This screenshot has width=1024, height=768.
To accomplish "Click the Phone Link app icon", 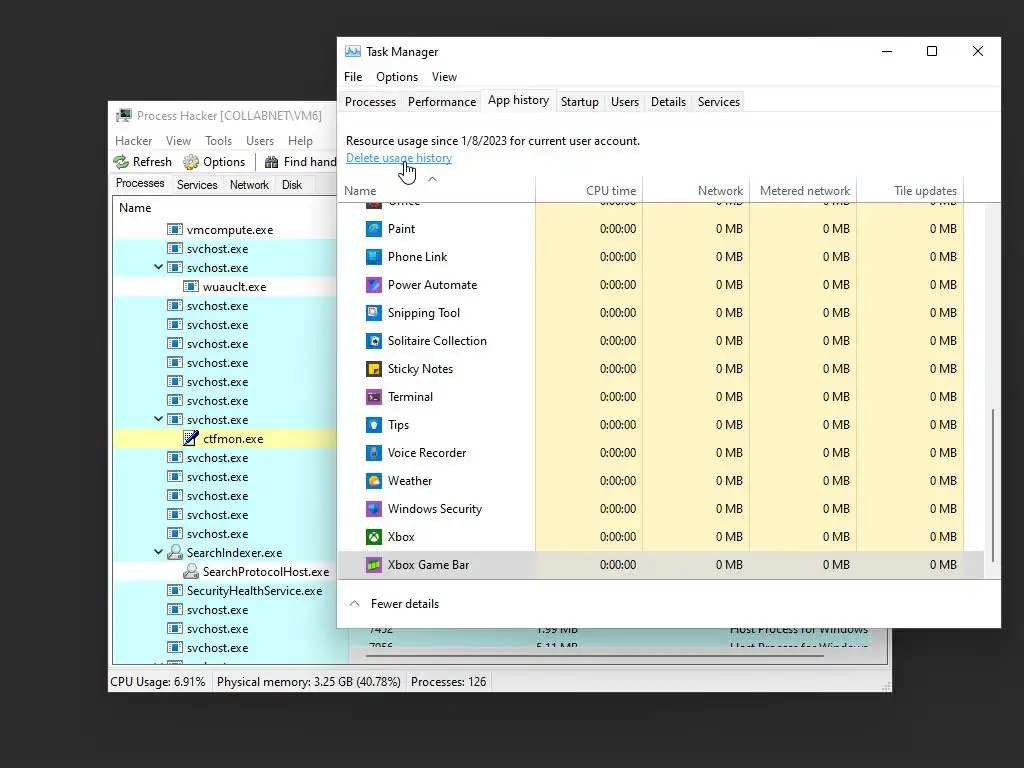I will click(x=374, y=257).
